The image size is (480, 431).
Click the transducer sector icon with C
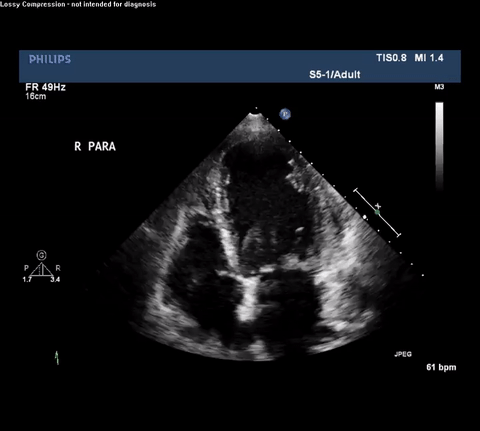pyautogui.click(x=41, y=263)
